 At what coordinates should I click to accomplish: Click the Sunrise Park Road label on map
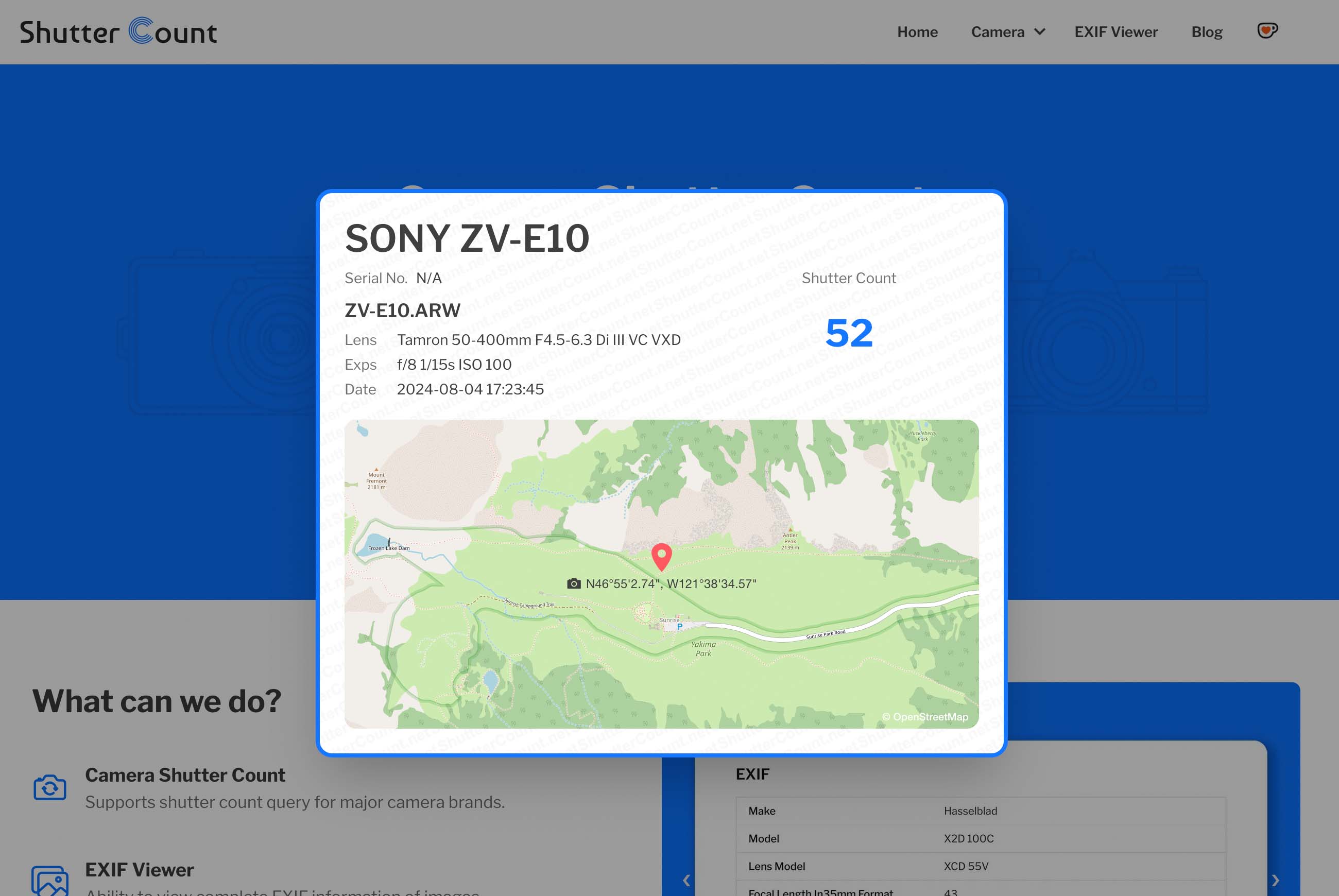tap(825, 634)
